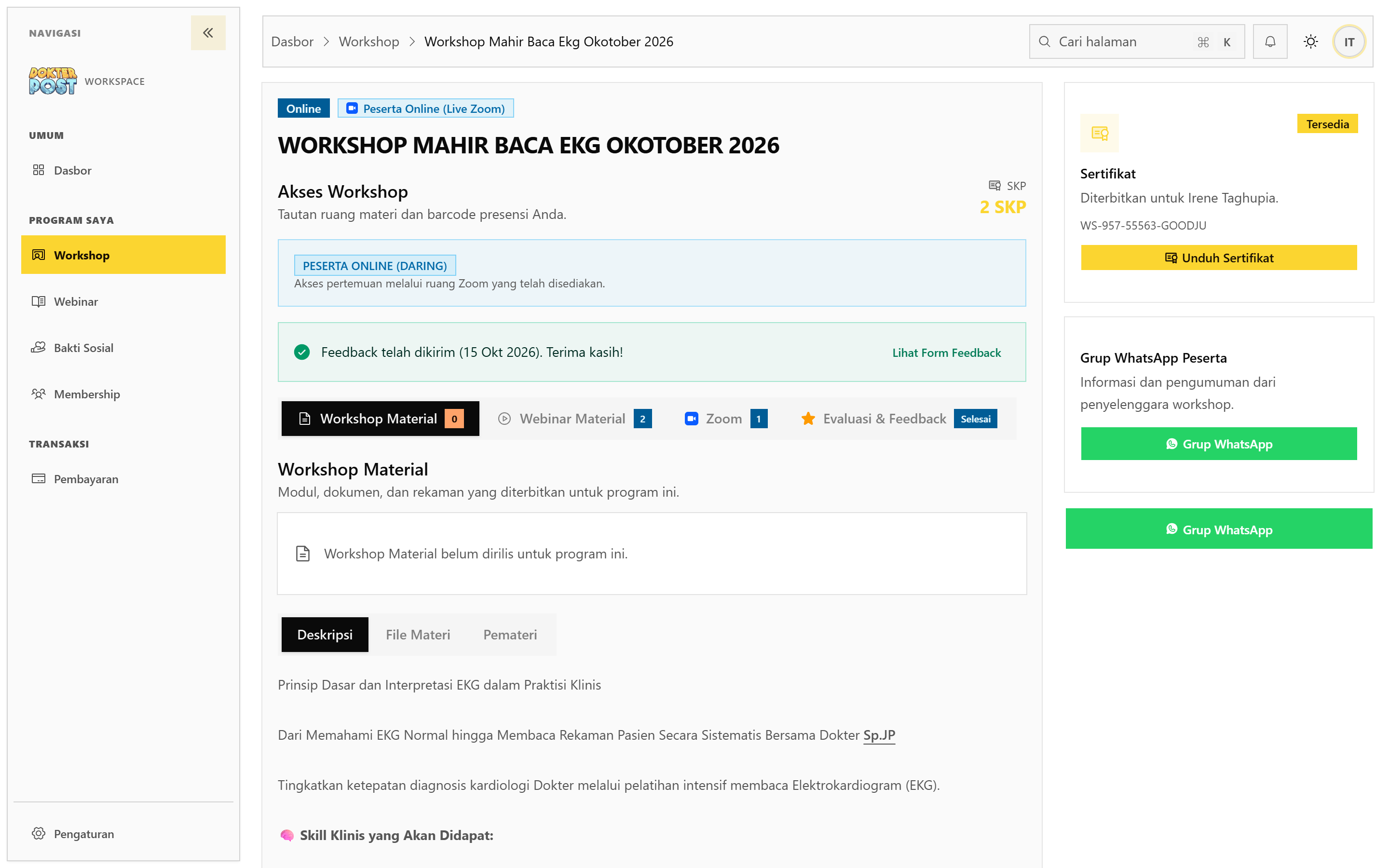Click the Tersedia status badge
This screenshot has height=868, width=1389.
point(1327,124)
